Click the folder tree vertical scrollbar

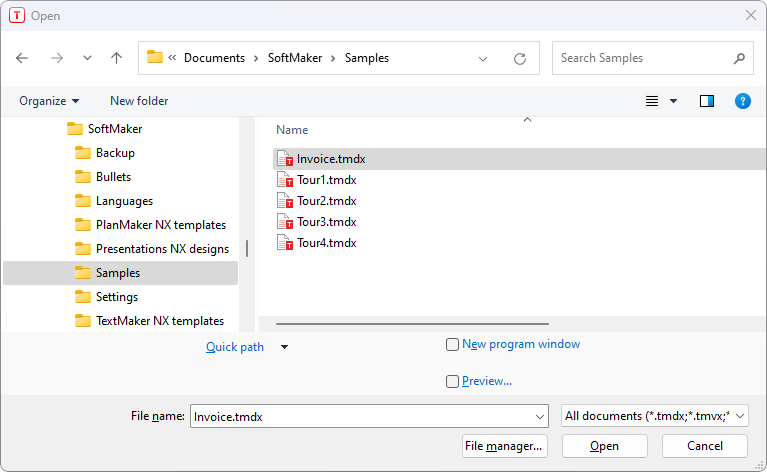point(247,248)
